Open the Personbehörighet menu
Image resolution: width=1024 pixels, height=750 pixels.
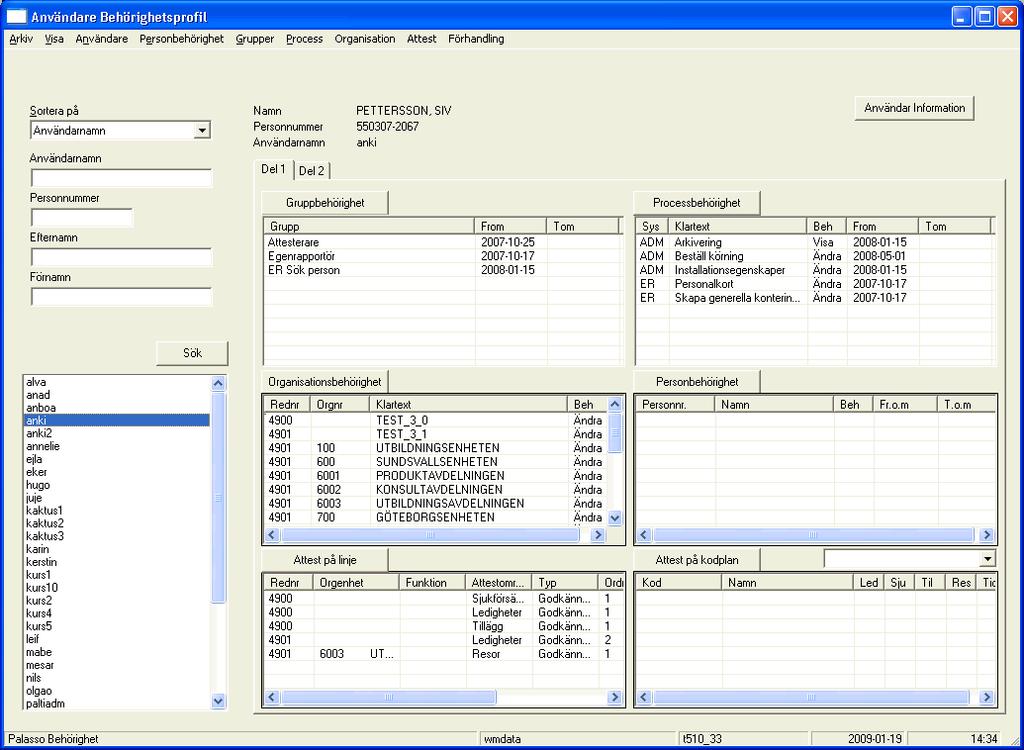182,39
